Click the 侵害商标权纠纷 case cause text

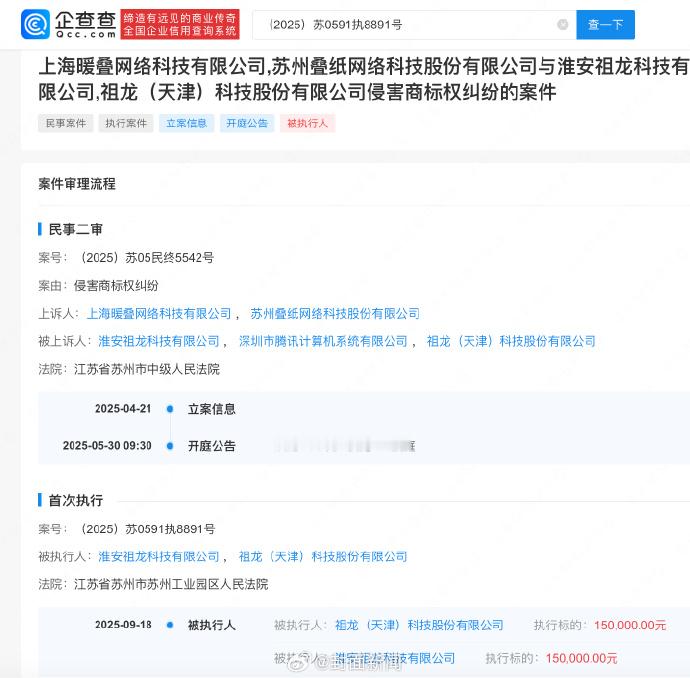click(x=116, y=286)
